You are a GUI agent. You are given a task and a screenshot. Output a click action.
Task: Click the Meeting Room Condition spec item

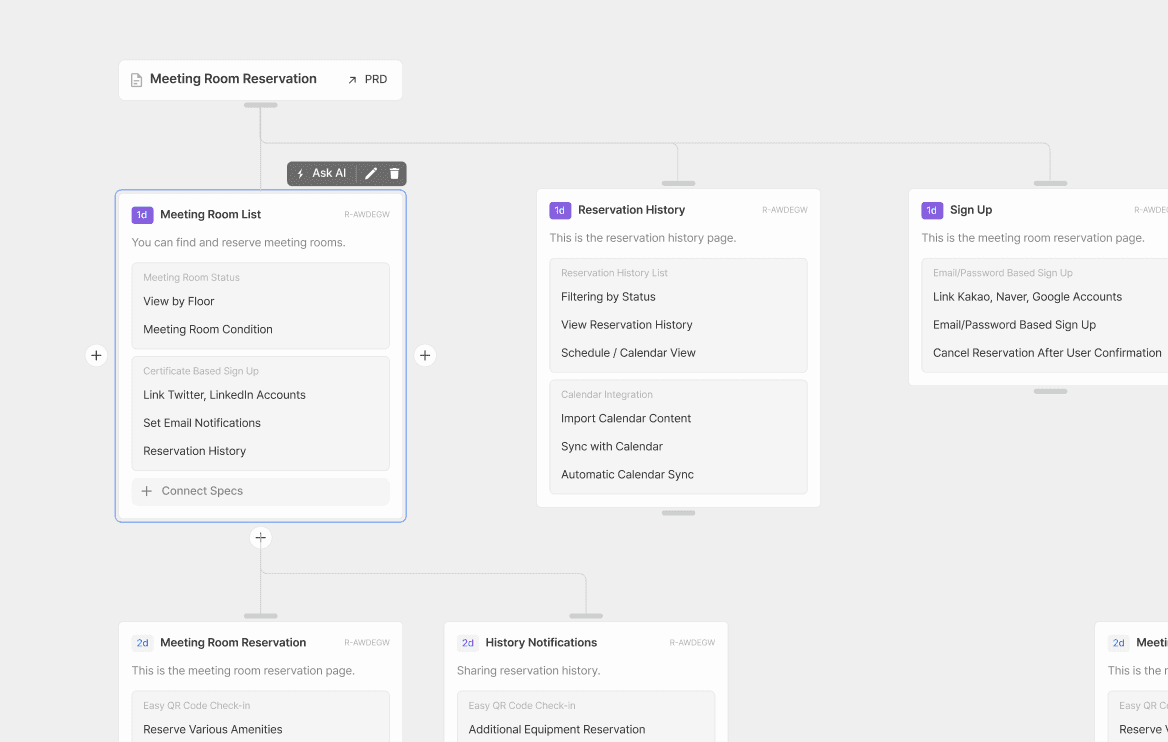208,329
